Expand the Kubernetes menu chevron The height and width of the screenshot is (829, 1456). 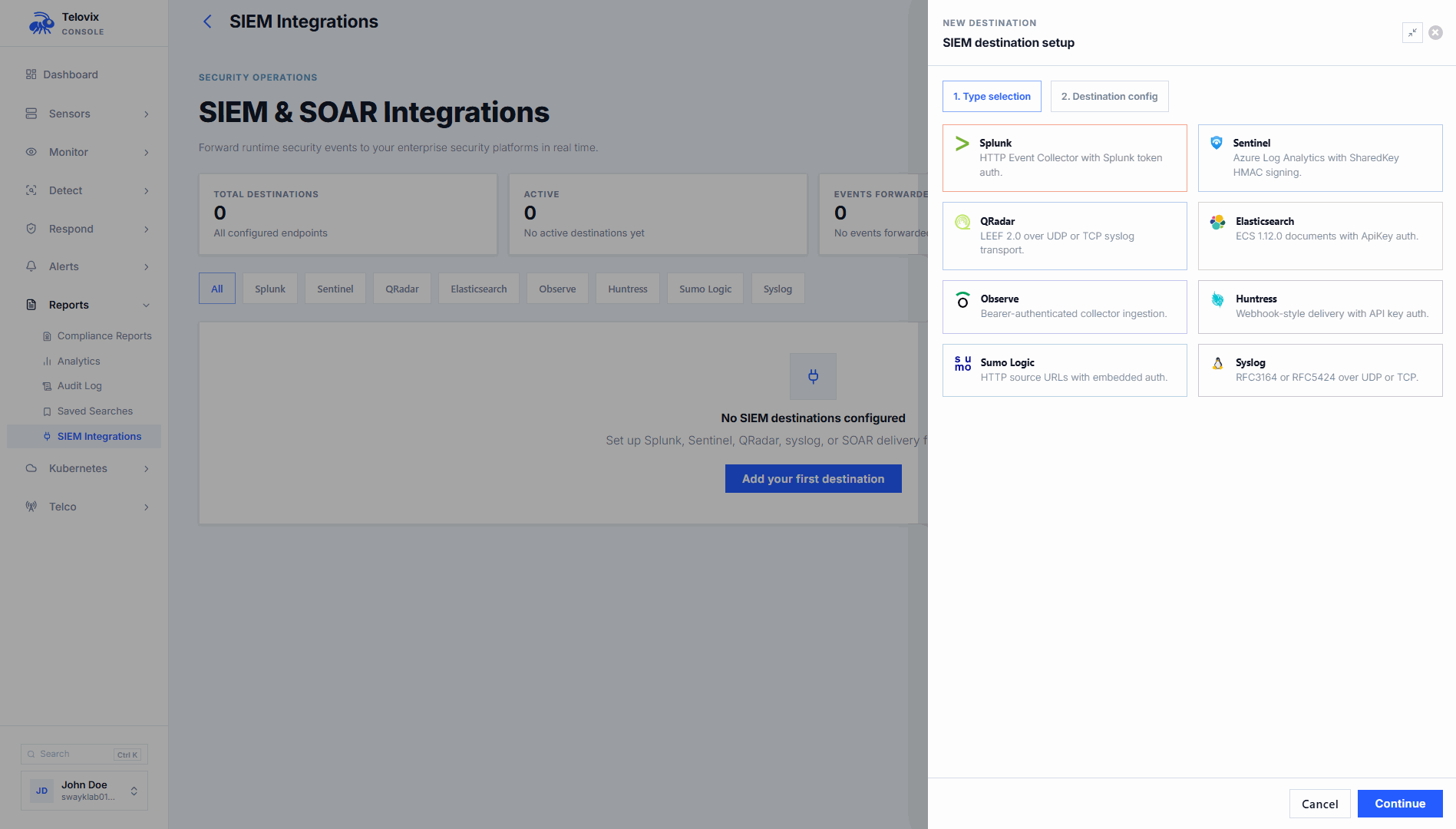pyautogui.click(x=146, y=469)
